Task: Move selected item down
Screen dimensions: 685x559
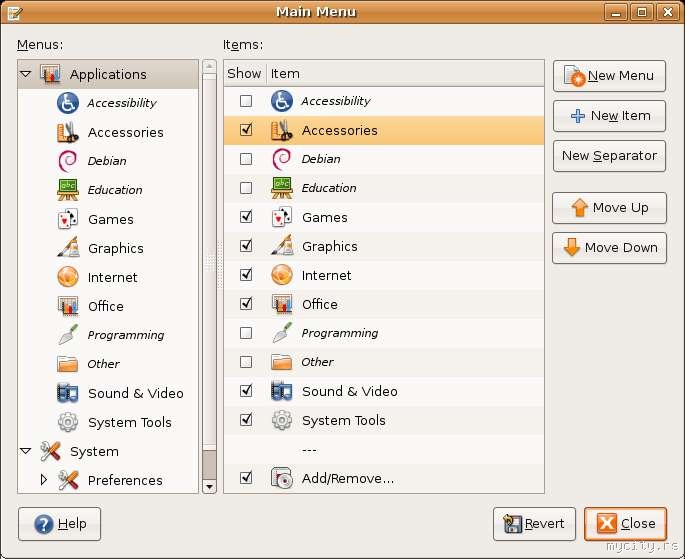Action: pos(609,248)
